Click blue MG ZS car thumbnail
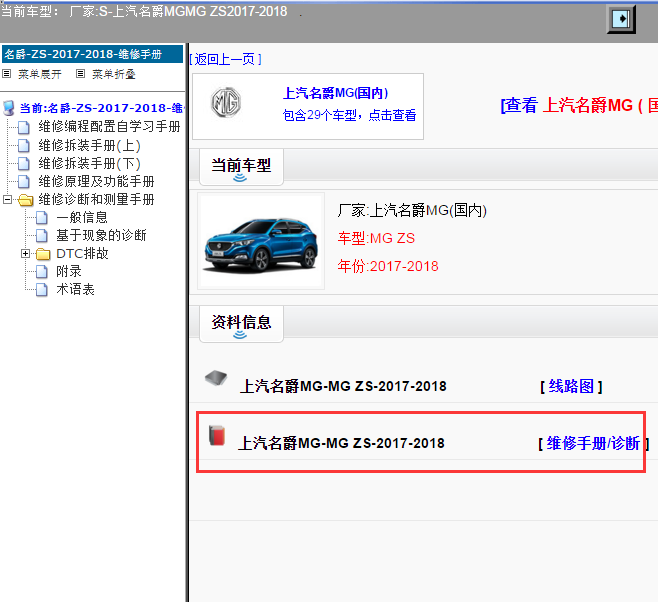 [x=261, y=241]
